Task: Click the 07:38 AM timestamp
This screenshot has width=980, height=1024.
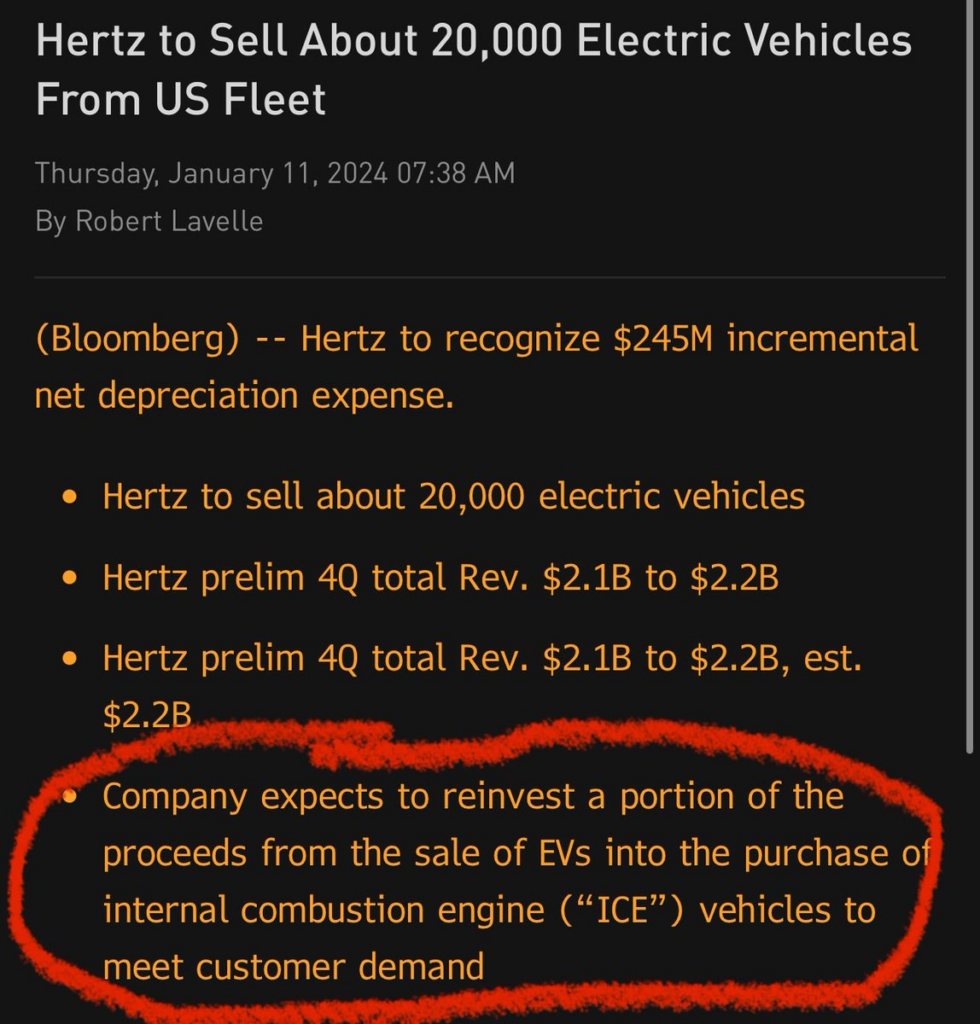Action: click(x=456, y=173)
